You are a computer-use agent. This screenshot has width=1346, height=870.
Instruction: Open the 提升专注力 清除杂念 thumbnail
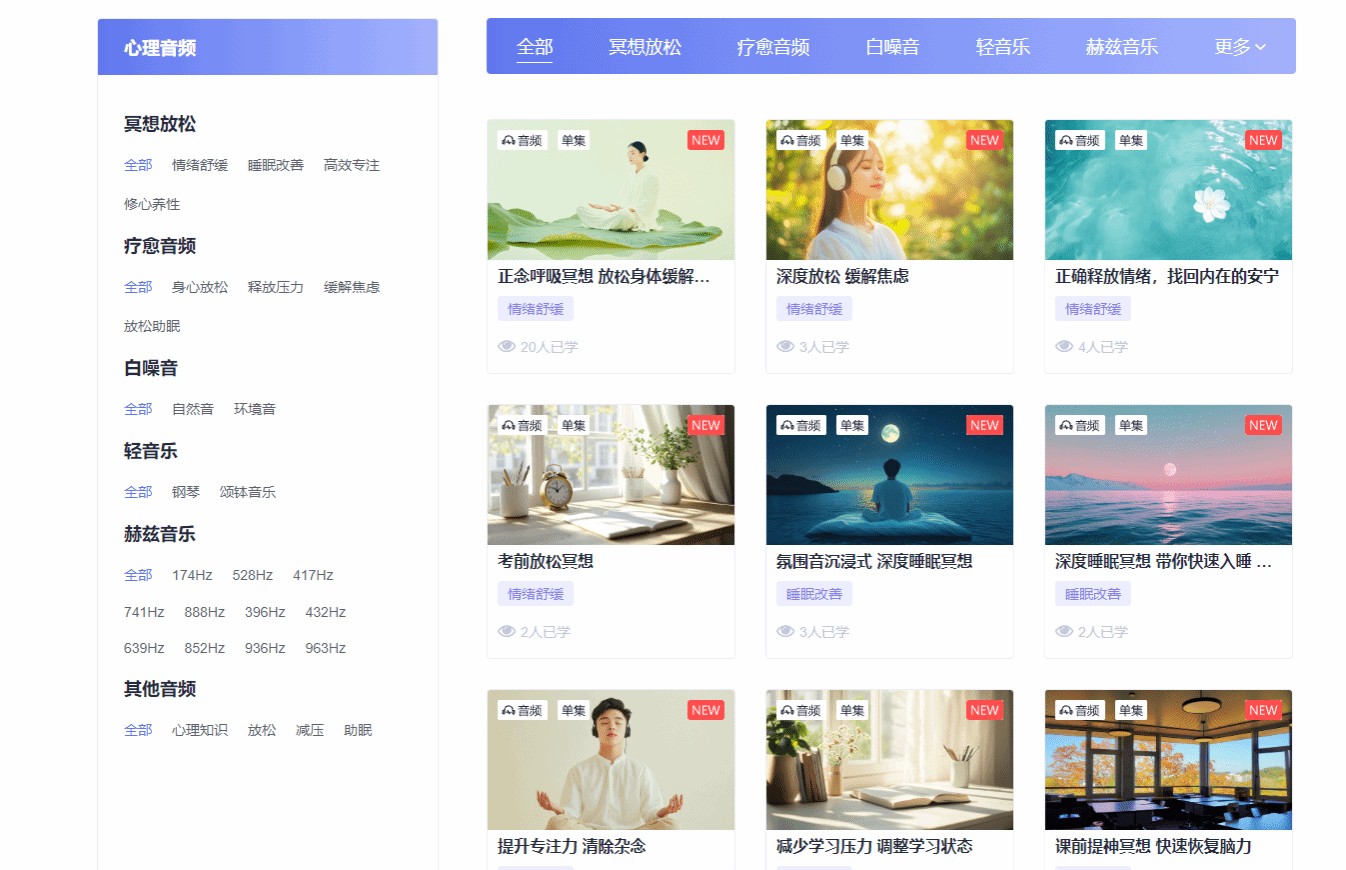pos(610,760)
